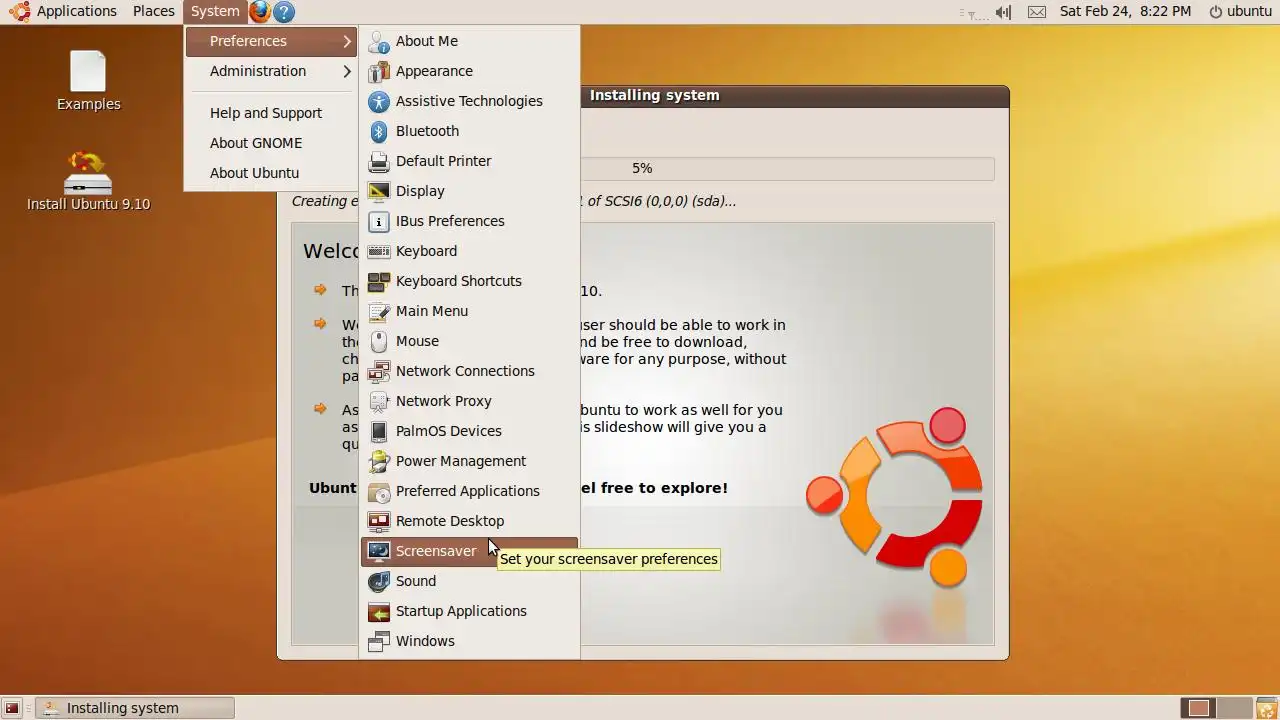Click the Assistive Technologies icon
Screen dimensions: 1280x720
[x=378, y=101]
